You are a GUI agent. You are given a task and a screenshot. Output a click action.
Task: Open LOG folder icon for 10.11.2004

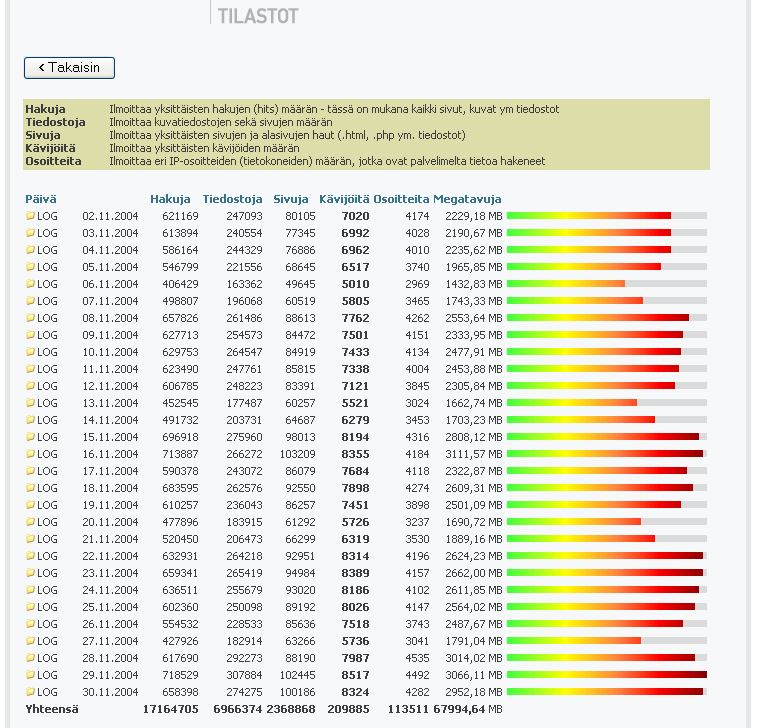click(x=30, y=351)
